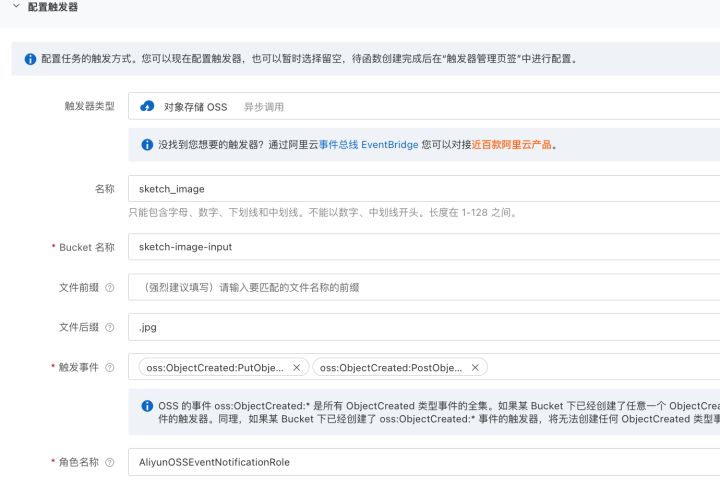Click the 文件后缀 field containing .jpg
This screenshot has height=487, width=720.
tap(424, 327)
